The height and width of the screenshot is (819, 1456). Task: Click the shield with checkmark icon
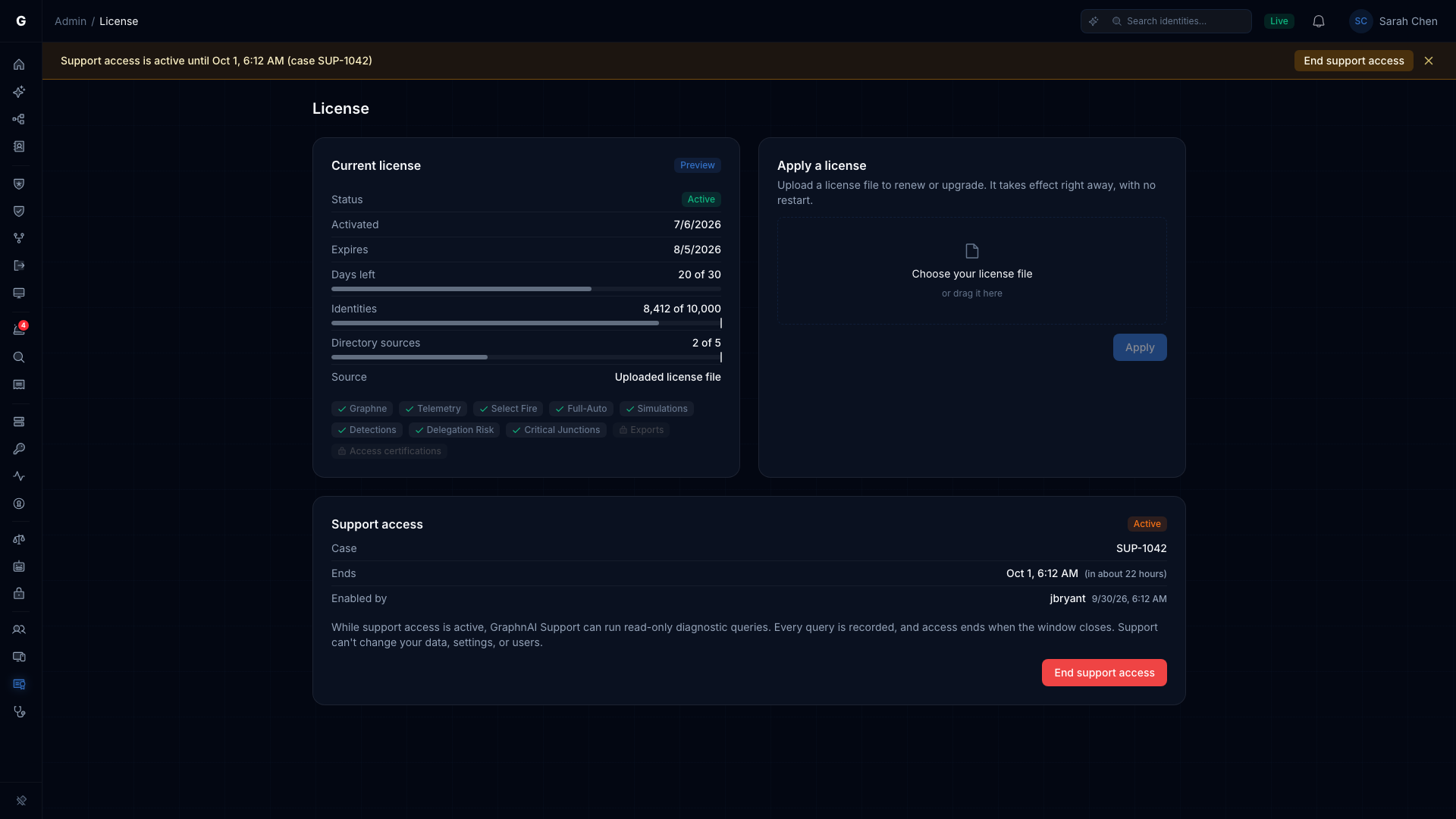(19, 211)
